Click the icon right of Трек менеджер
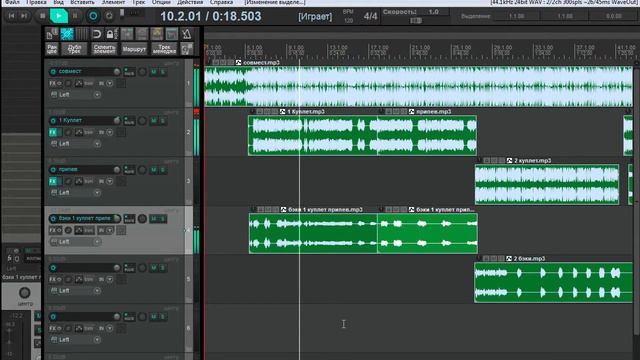Image resolution: width=640 pixels, height=360 pixels. [x=187, y=49]
